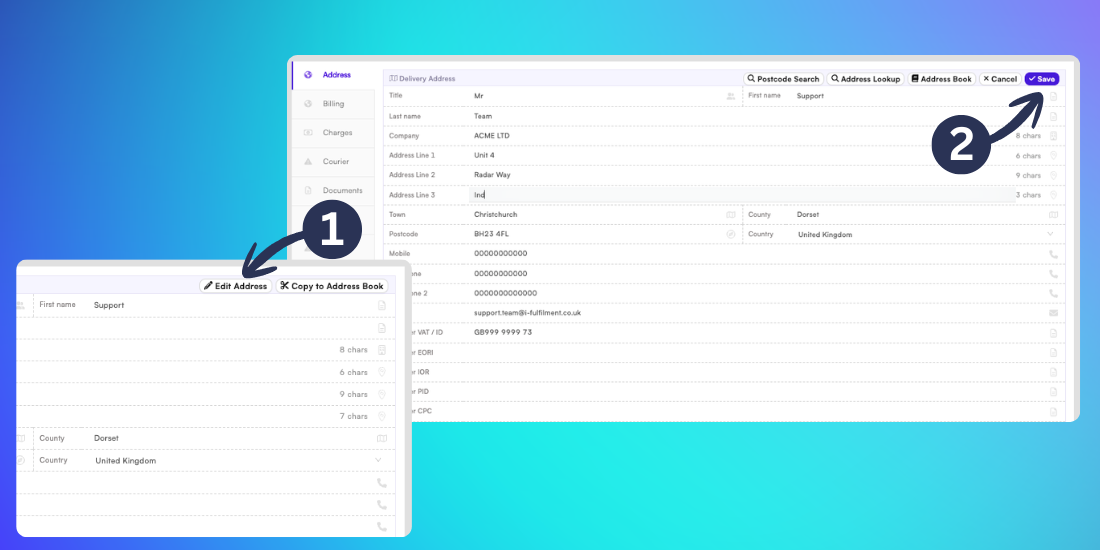The image size is (1100, 550).
Task: Select the Courier tab
Action: [x=333, y=161]
